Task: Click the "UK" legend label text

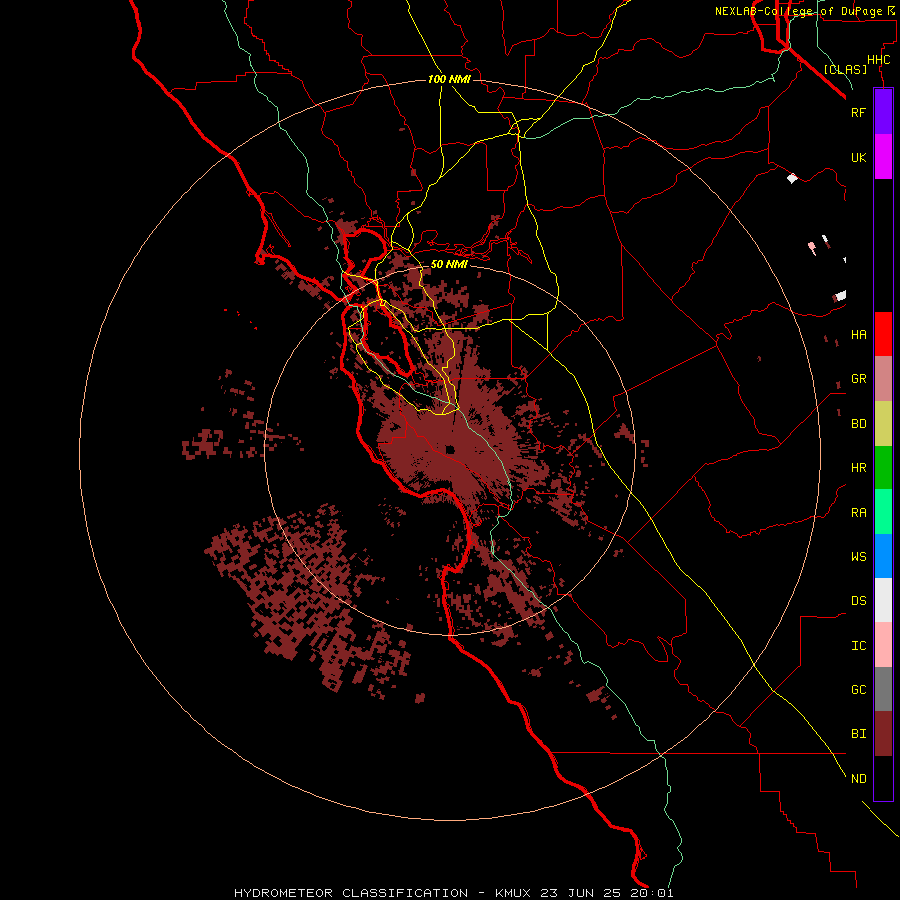Action: pos(858,157)
